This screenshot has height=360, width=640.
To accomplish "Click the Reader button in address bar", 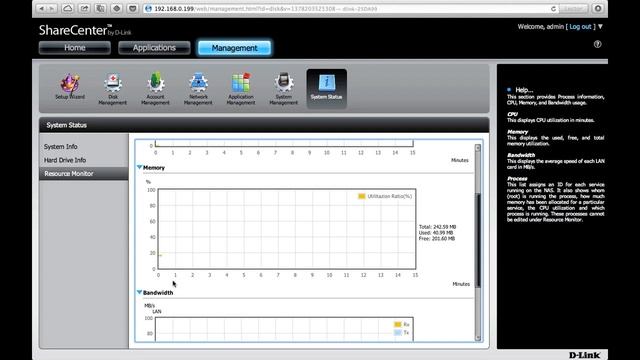I will [x=573, y=9].
